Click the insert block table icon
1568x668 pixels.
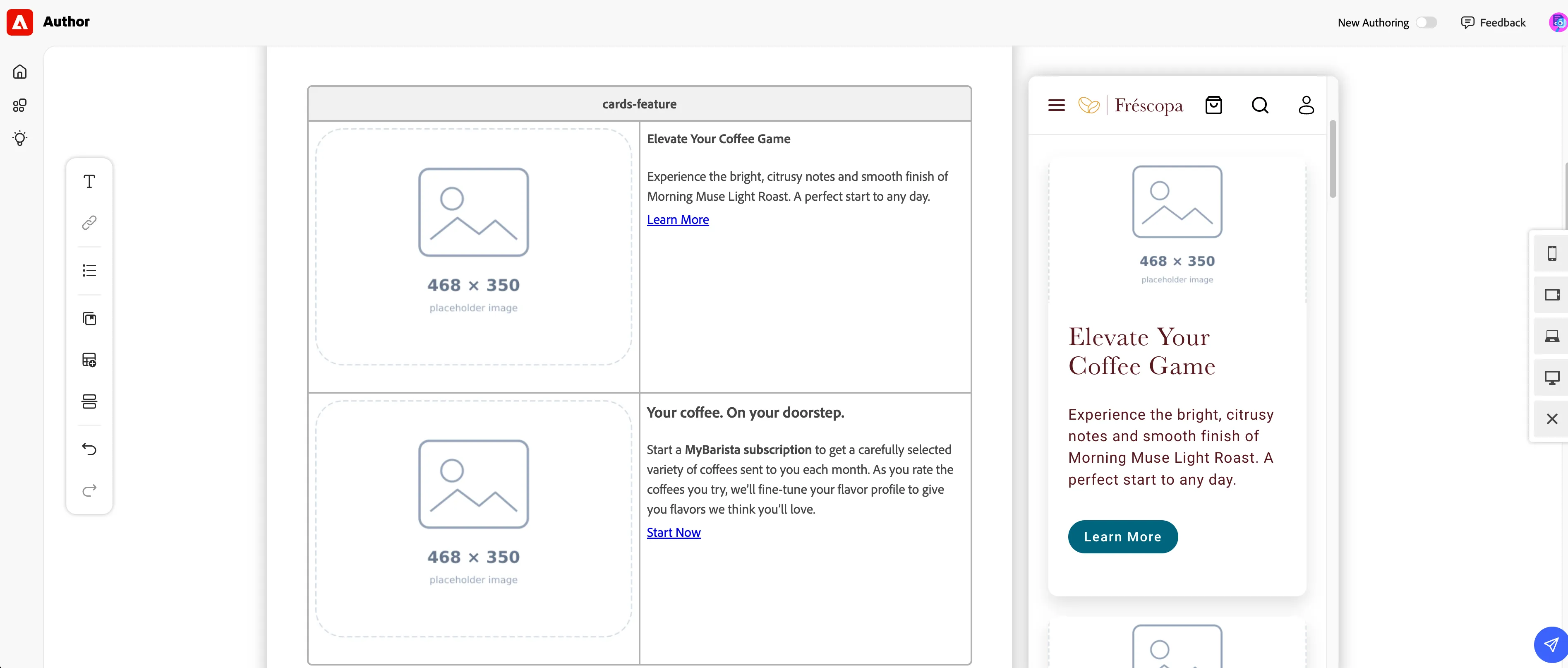click(89, 360)
